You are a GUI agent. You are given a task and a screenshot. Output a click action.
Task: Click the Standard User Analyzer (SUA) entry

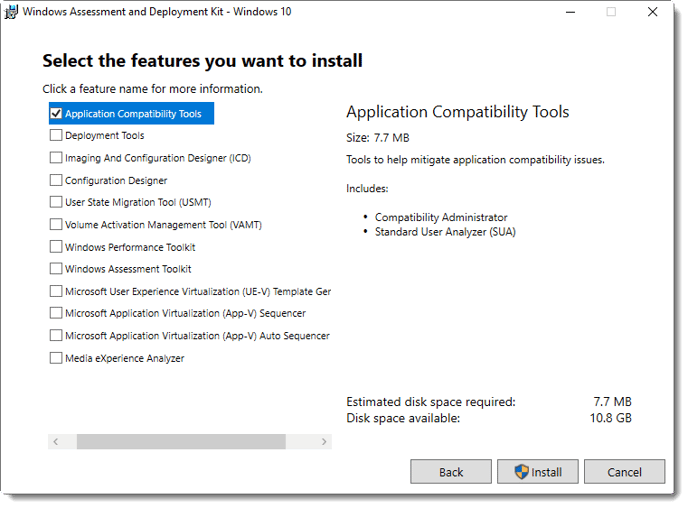click(445, 232)
